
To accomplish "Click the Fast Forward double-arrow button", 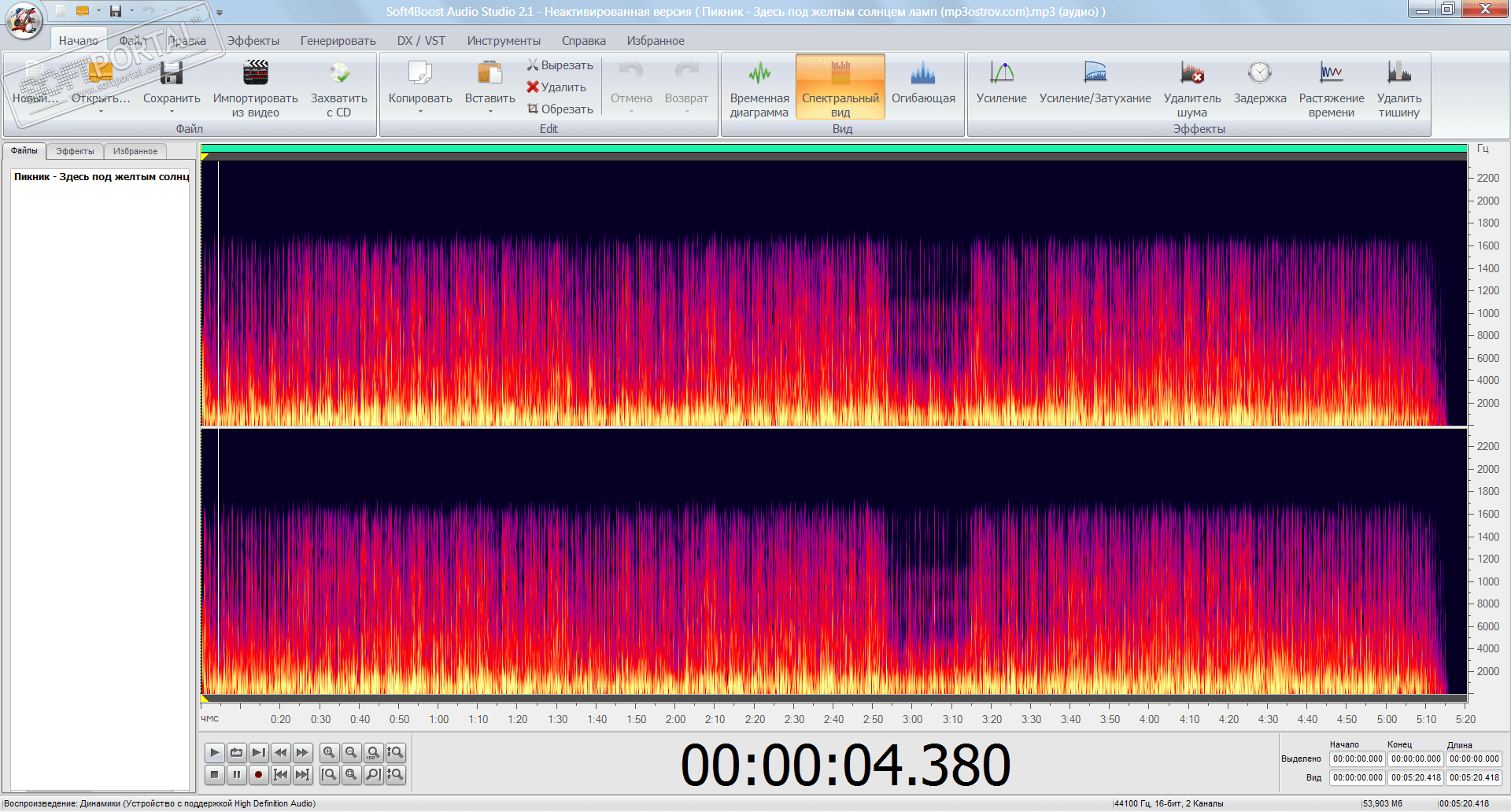I will (x=302, y=753).
